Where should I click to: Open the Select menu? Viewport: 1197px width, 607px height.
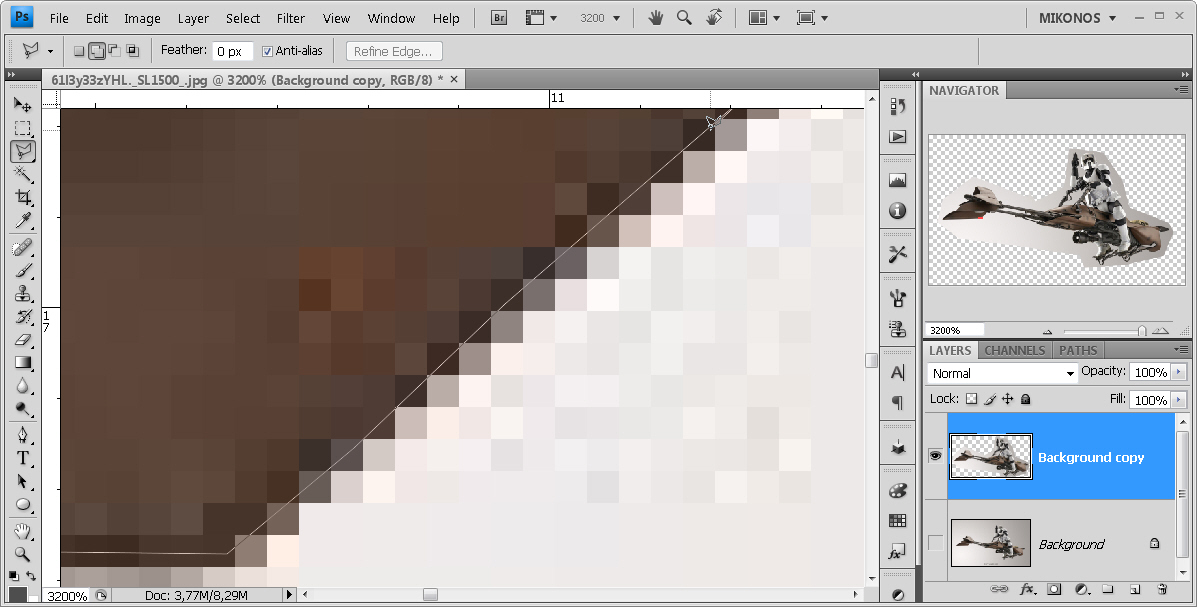[x=243, y=18]
